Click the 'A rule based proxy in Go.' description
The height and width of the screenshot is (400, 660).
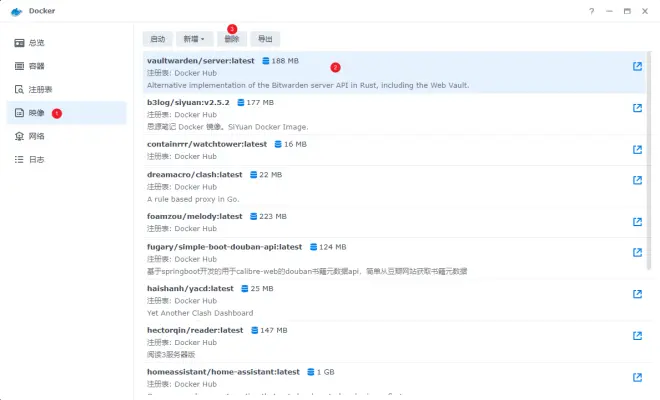193,199
